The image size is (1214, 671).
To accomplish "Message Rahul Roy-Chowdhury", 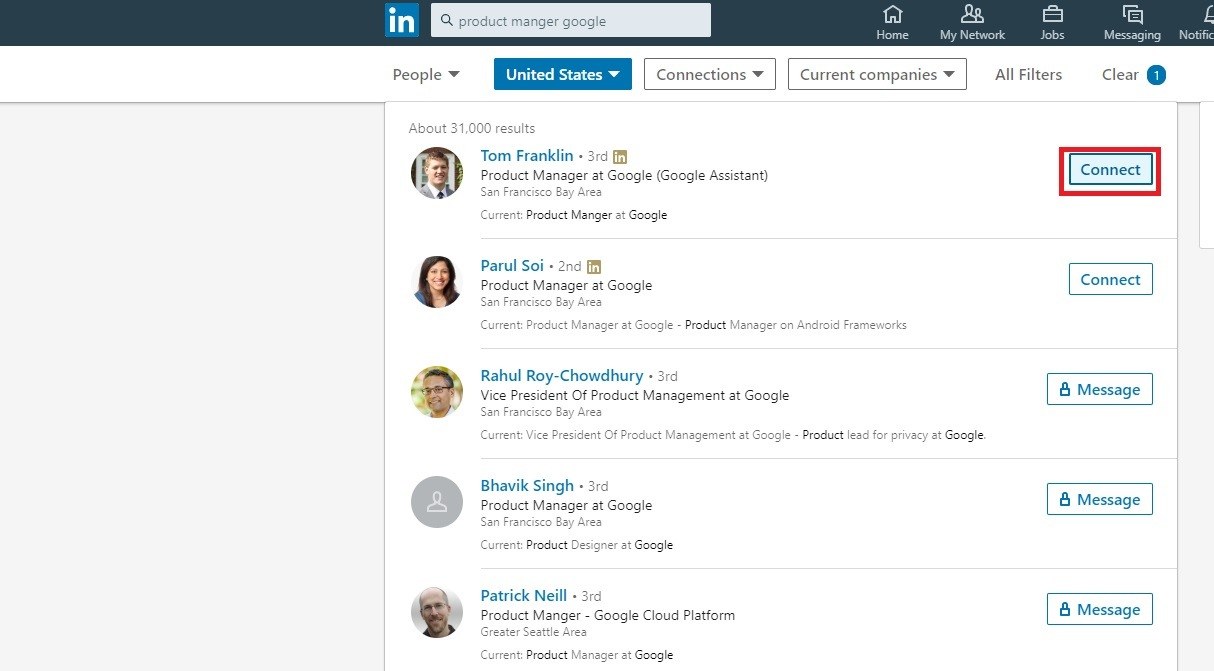I will coord(1099,390).
